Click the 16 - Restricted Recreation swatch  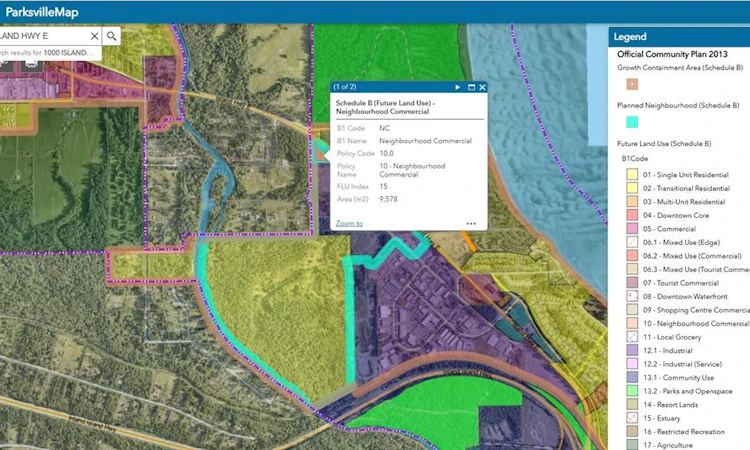(632, 431)
